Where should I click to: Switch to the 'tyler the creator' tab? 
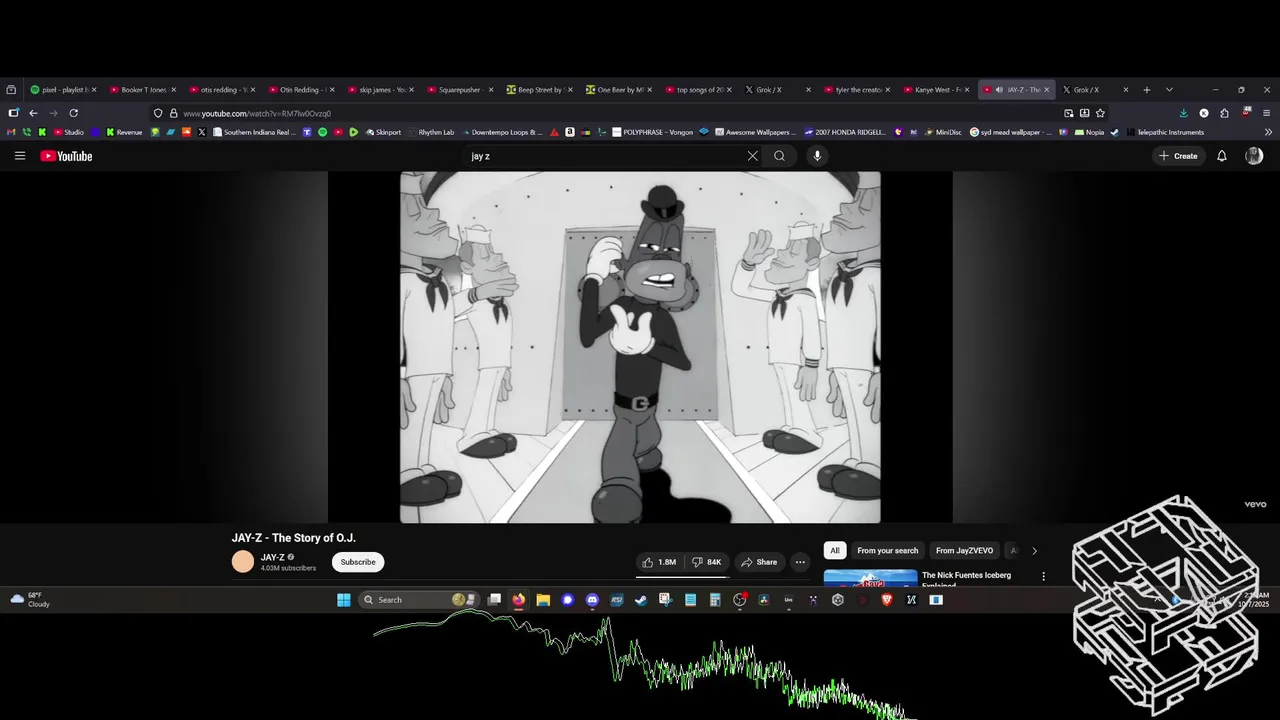coord(856,90)
